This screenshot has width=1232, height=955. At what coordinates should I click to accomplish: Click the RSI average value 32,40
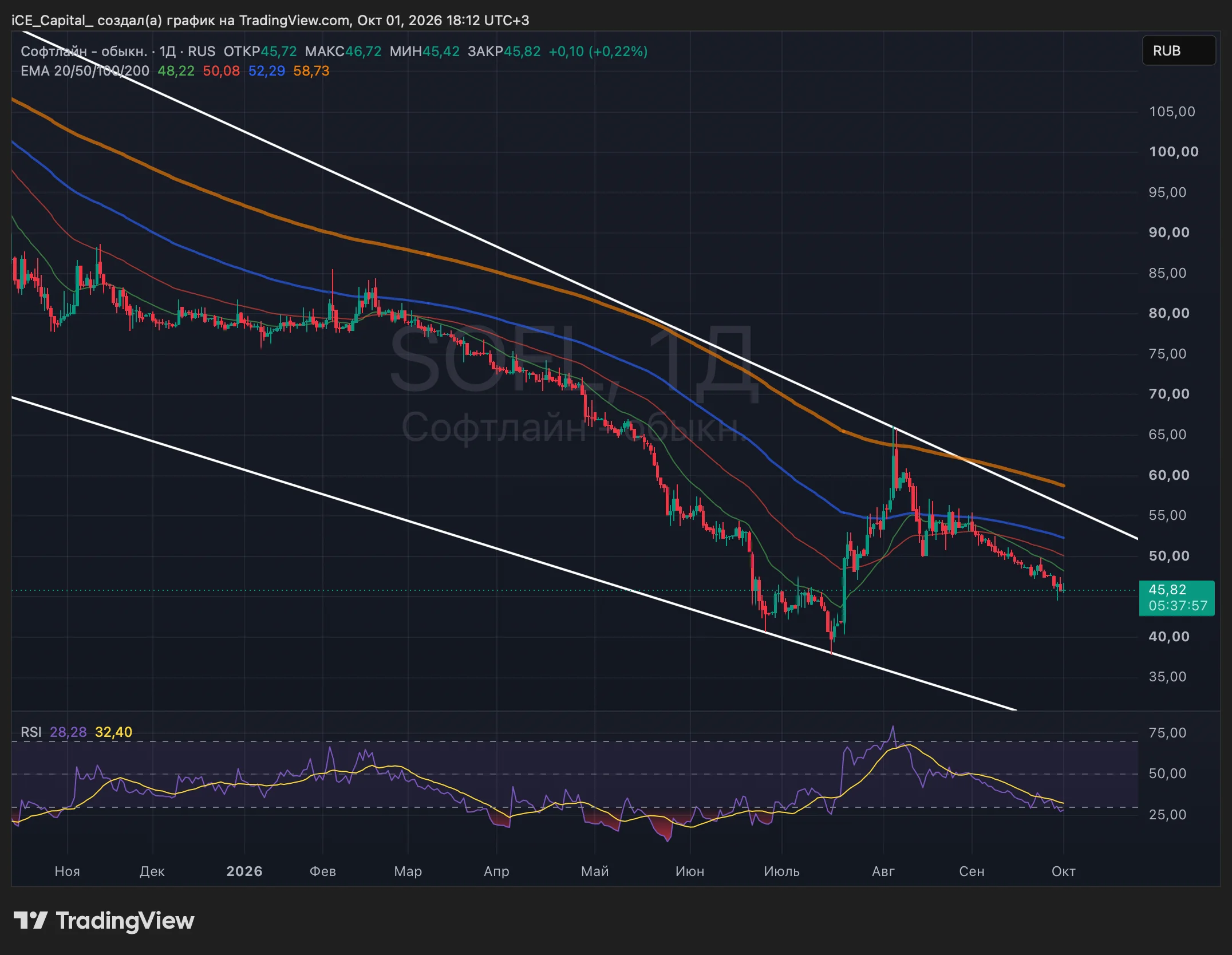[x=113, y=732]
